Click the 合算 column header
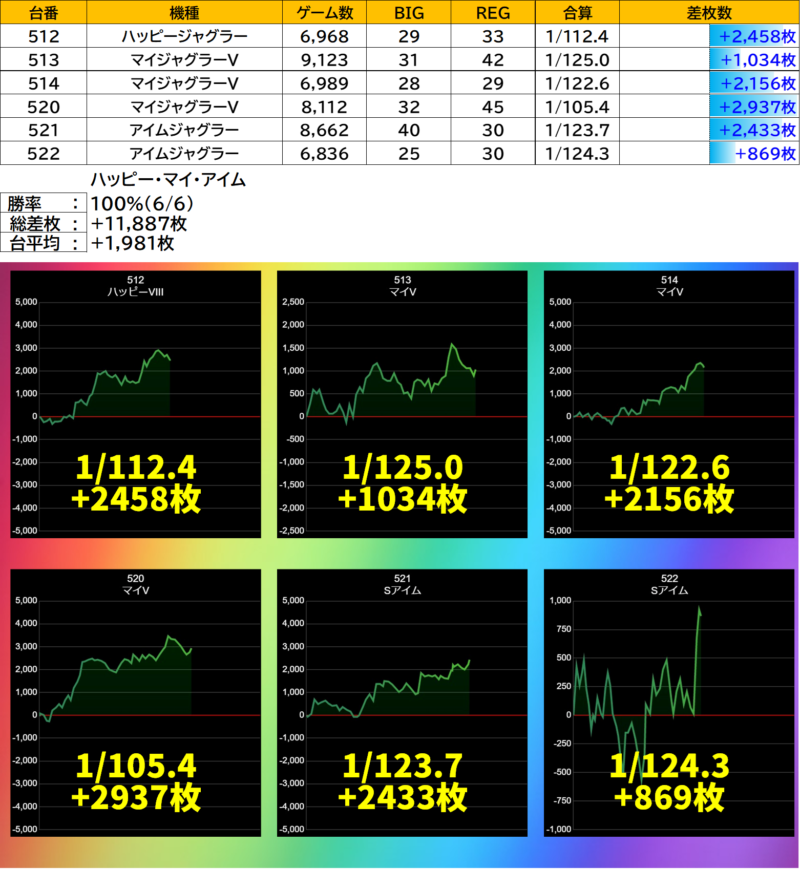This screenshot has height=869, width=800. point(577,12)
